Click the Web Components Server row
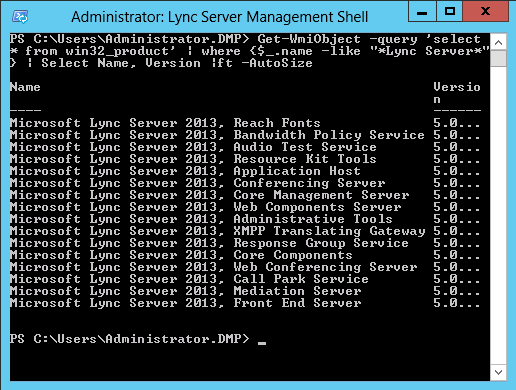The image size is (516, 390). coord(245,207)
